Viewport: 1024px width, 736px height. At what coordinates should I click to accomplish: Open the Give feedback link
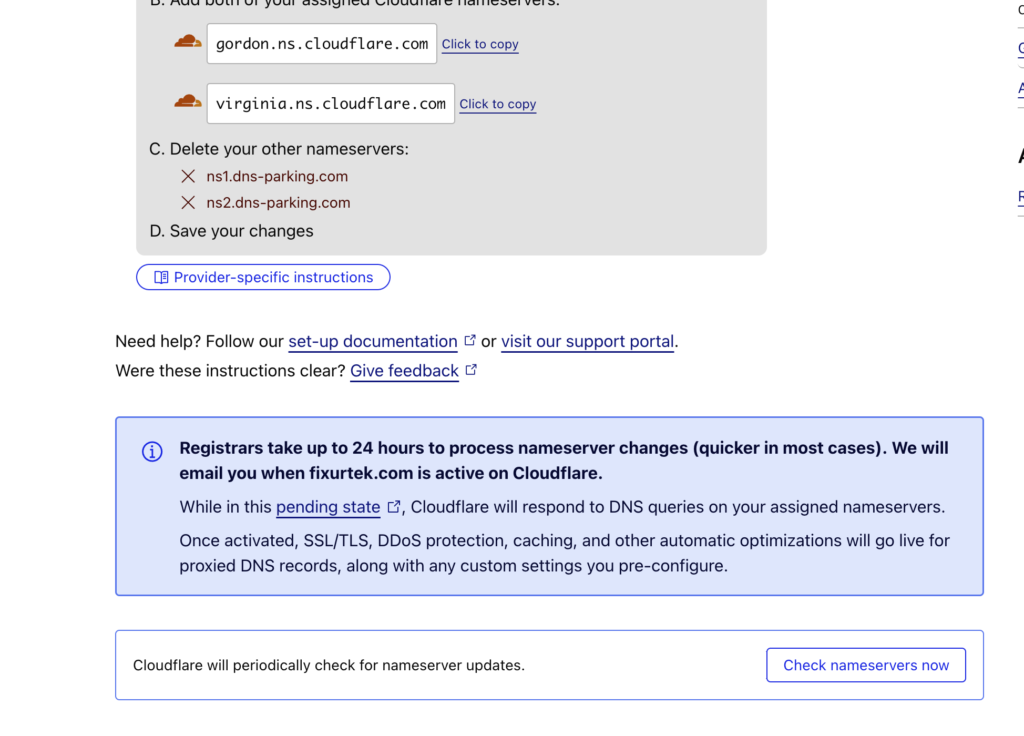pyautogui.click(x=404, y=371)
